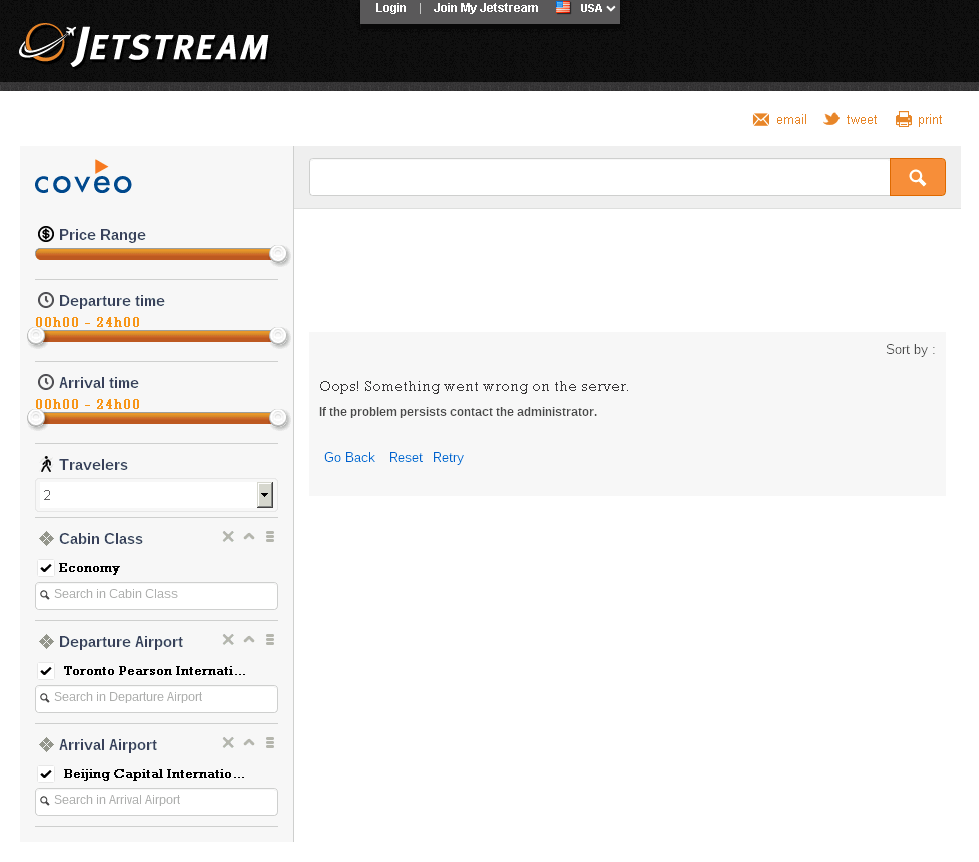Click the Coveo logo in the sidebar
The height and width of the screenshot is (862, 979).
point(83,177)
